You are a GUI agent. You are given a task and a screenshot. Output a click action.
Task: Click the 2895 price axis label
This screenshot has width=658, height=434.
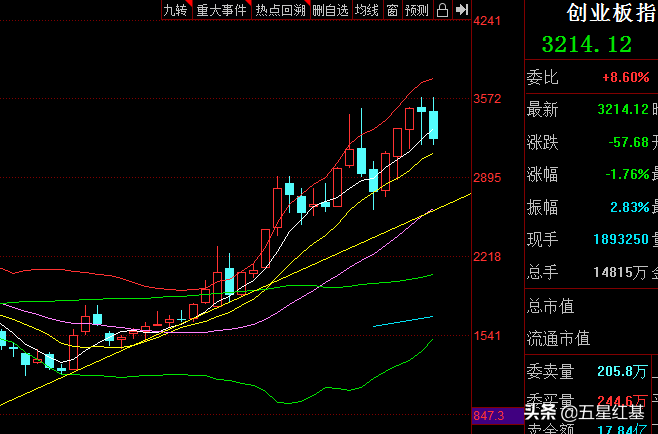[487, 178]
